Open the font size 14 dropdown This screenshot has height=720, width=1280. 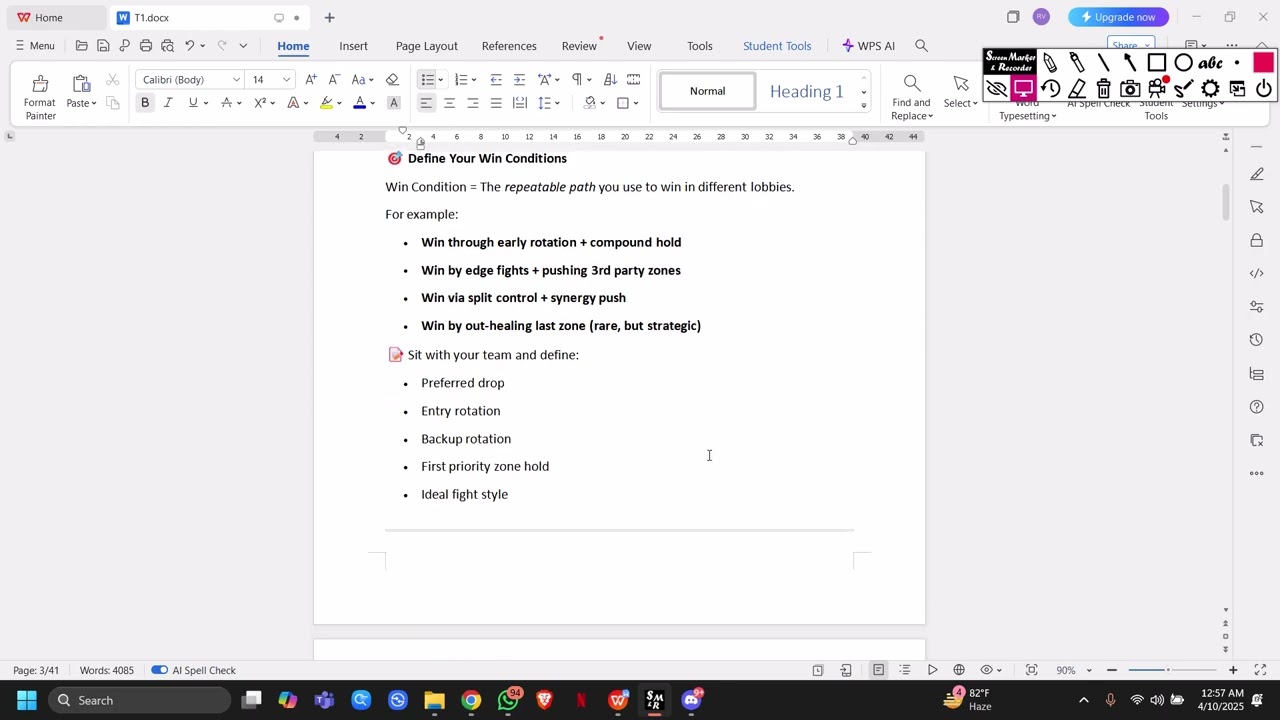286,80
